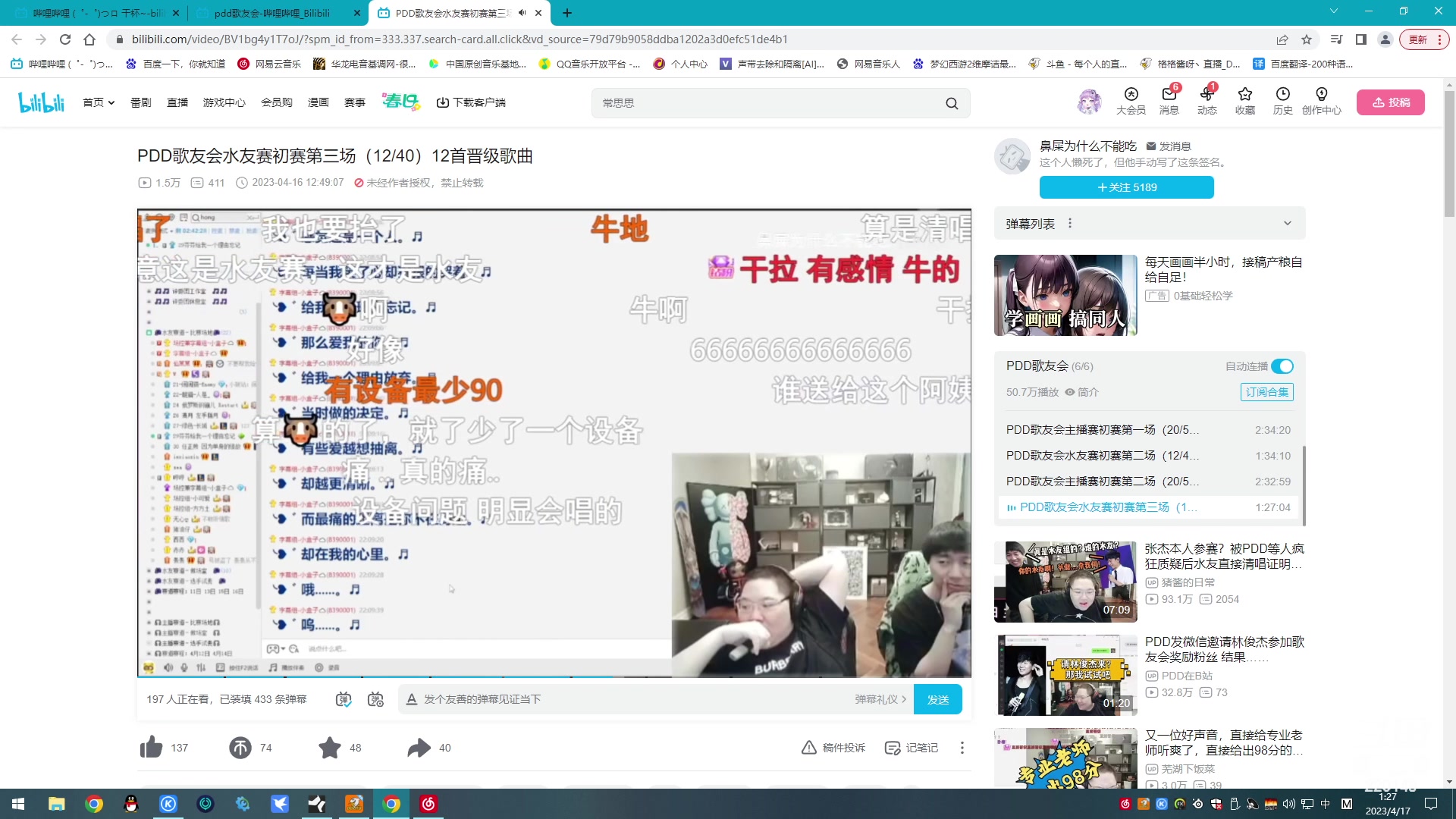Open 番剧 navigation item
1456x819 pixels.
click(x=141, y=102)
